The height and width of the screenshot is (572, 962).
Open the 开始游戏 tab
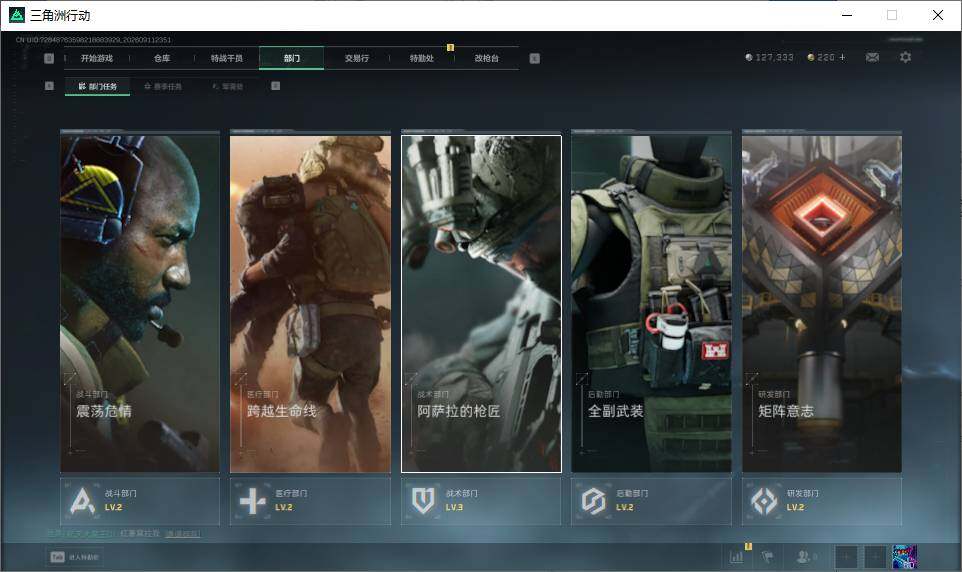click(x=97, y=58)
